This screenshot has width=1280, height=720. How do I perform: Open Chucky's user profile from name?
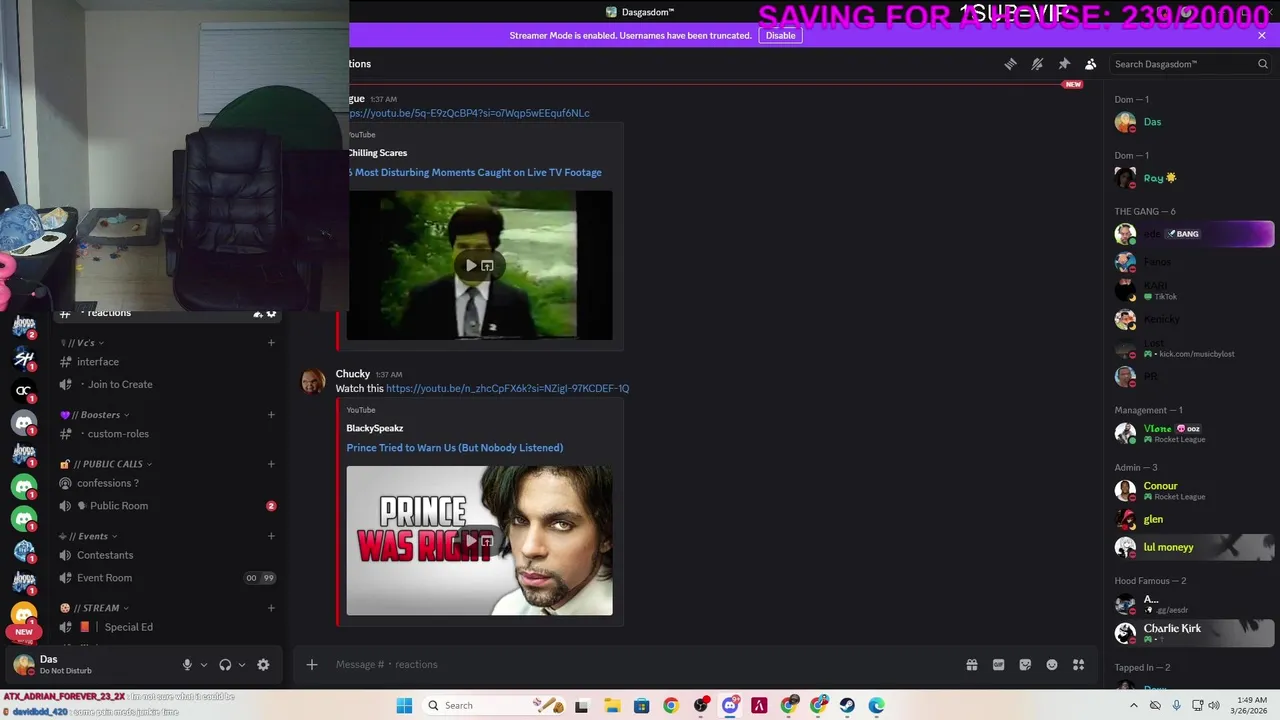pyautogui.click(x=352, y=374)
